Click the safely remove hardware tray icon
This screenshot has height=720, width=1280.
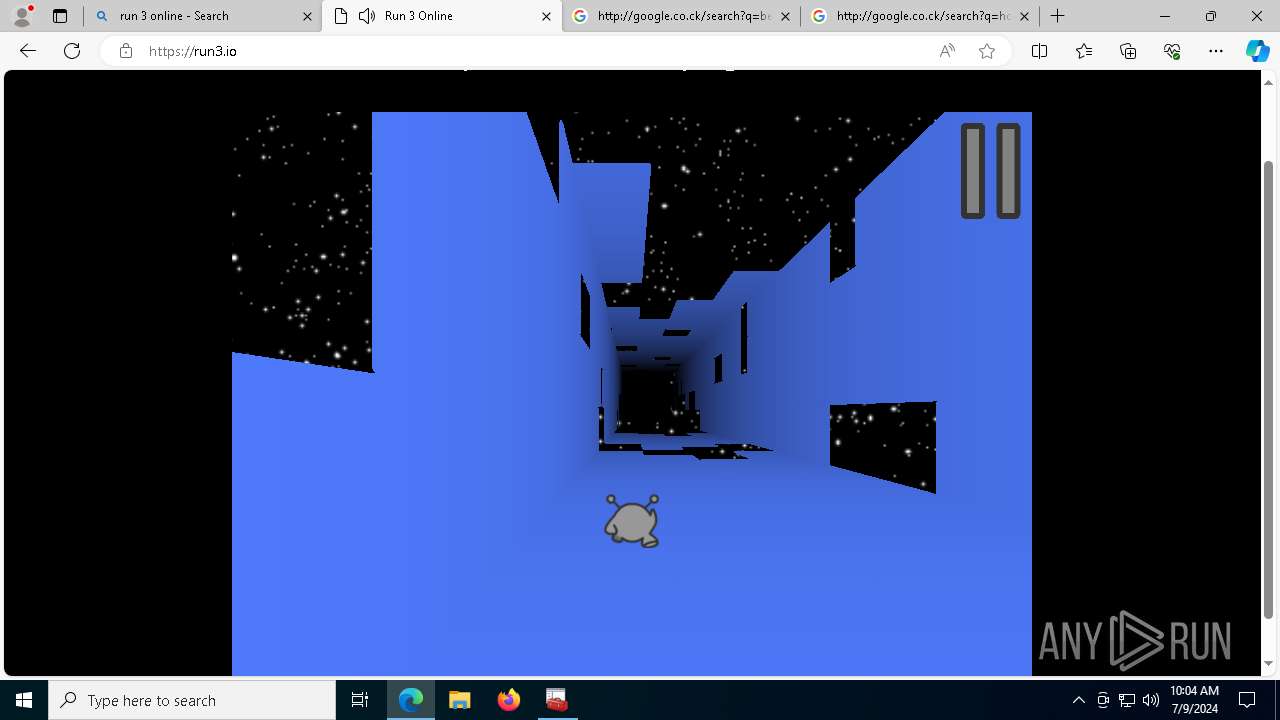coord(1103,700)
